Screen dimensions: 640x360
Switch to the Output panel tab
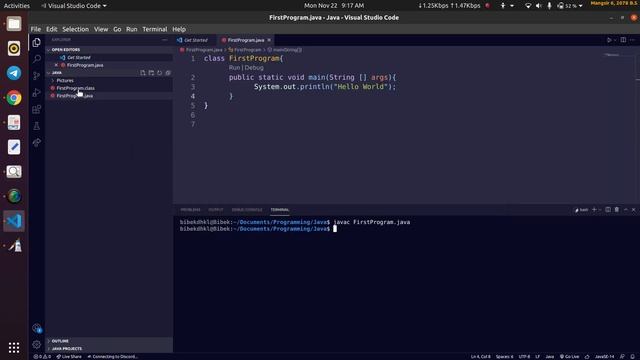coord(216,210)
